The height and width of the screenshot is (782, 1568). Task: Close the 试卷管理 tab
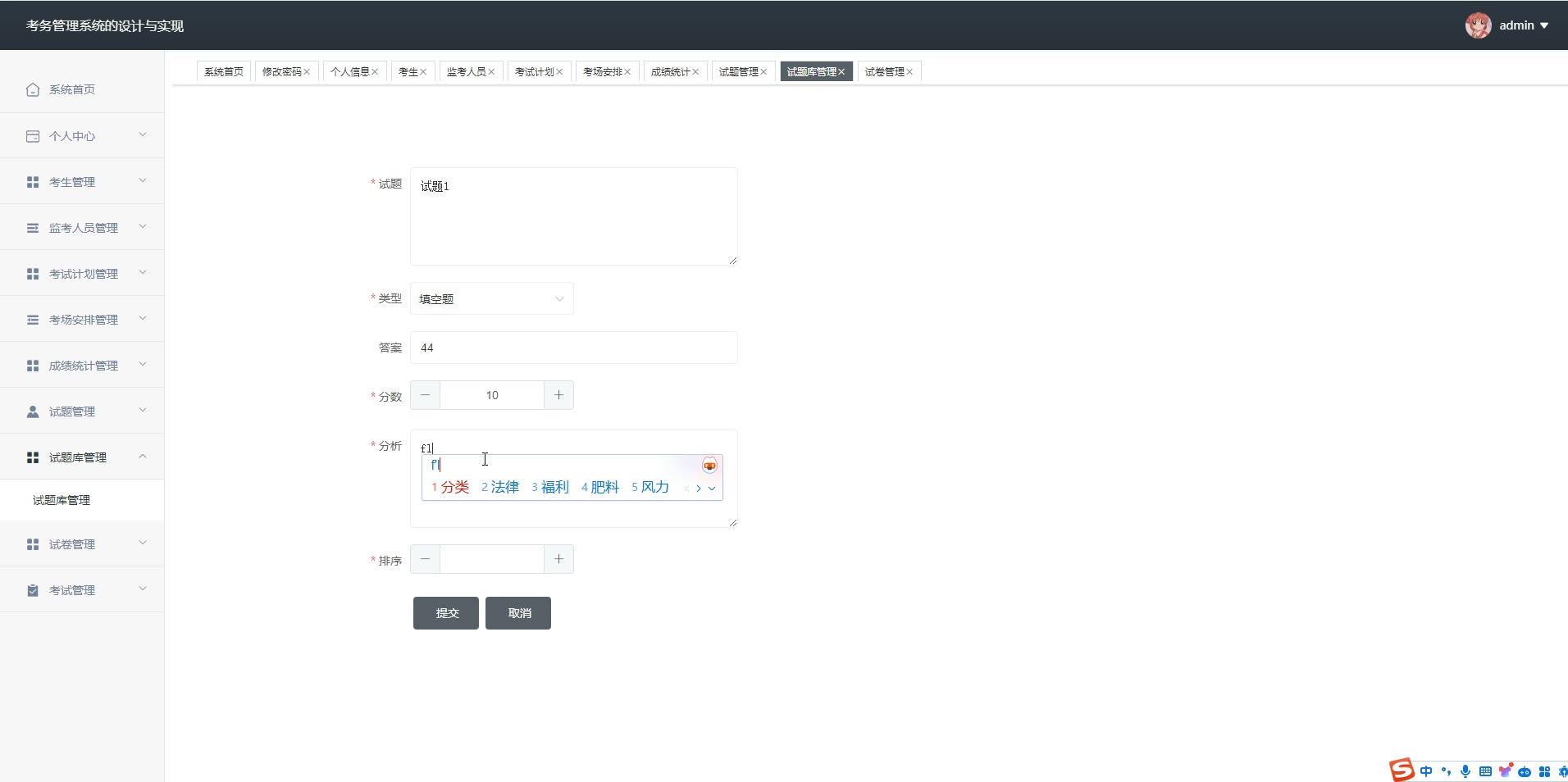[909, 72]
